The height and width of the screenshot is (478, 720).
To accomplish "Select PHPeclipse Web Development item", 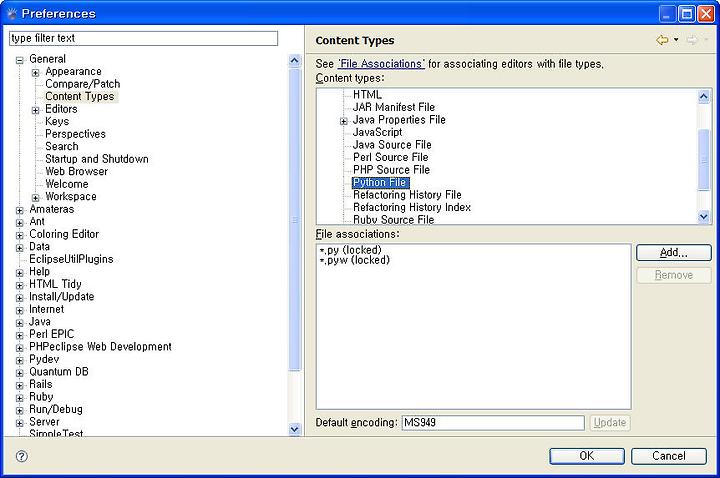I will pos(100,347).
